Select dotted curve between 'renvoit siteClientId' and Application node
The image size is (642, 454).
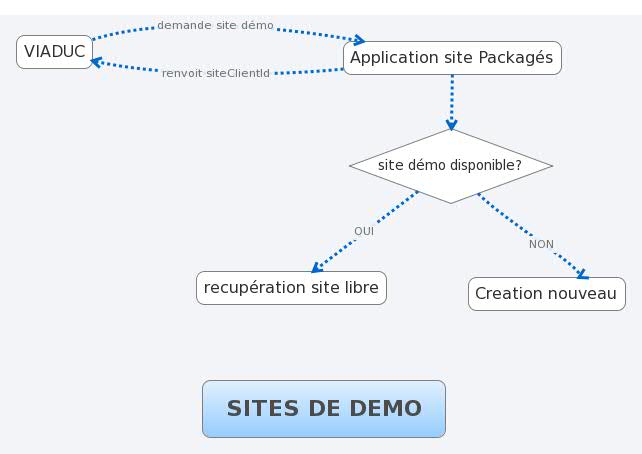(310, 71)
